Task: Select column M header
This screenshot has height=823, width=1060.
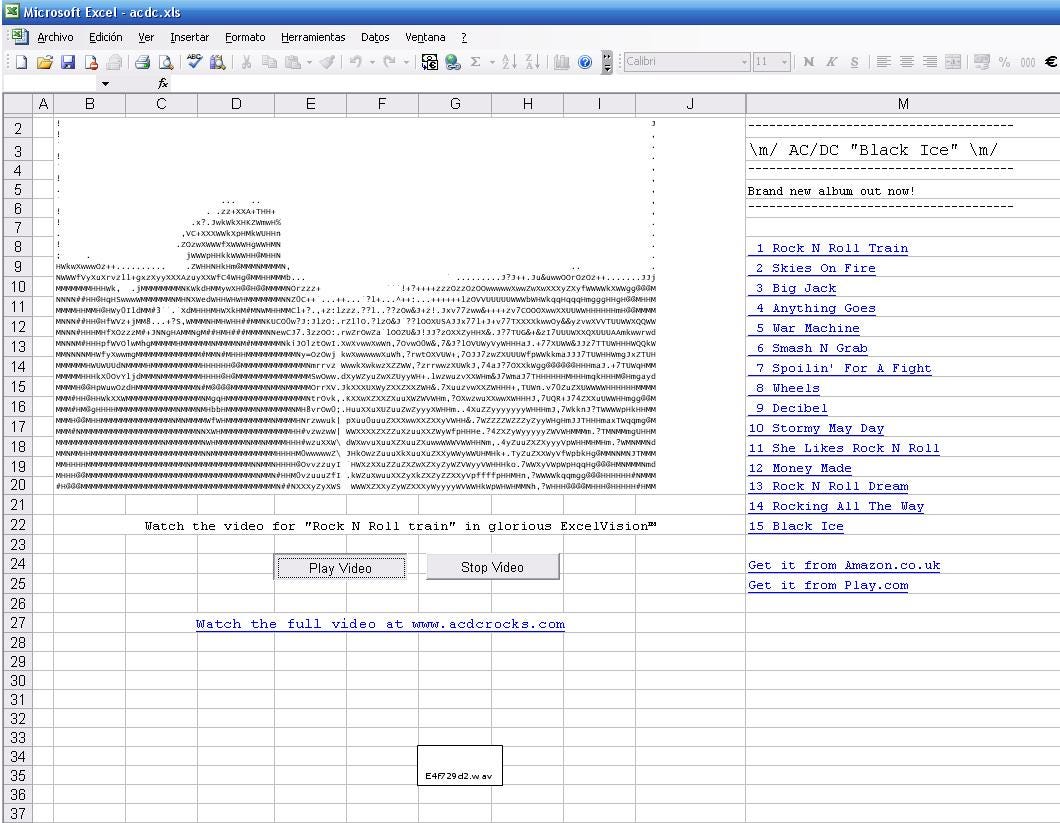Action: coord(902,103)
